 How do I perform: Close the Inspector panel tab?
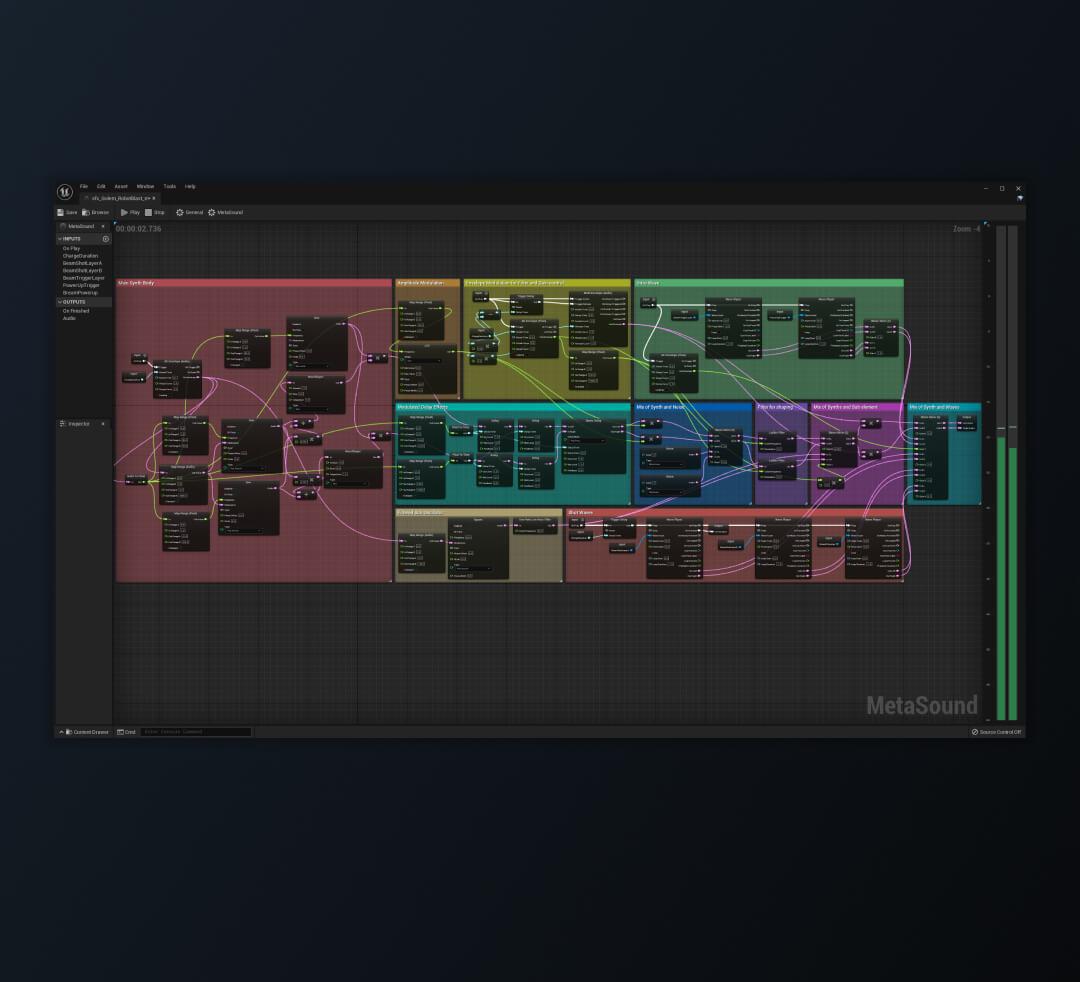point(103,424)
